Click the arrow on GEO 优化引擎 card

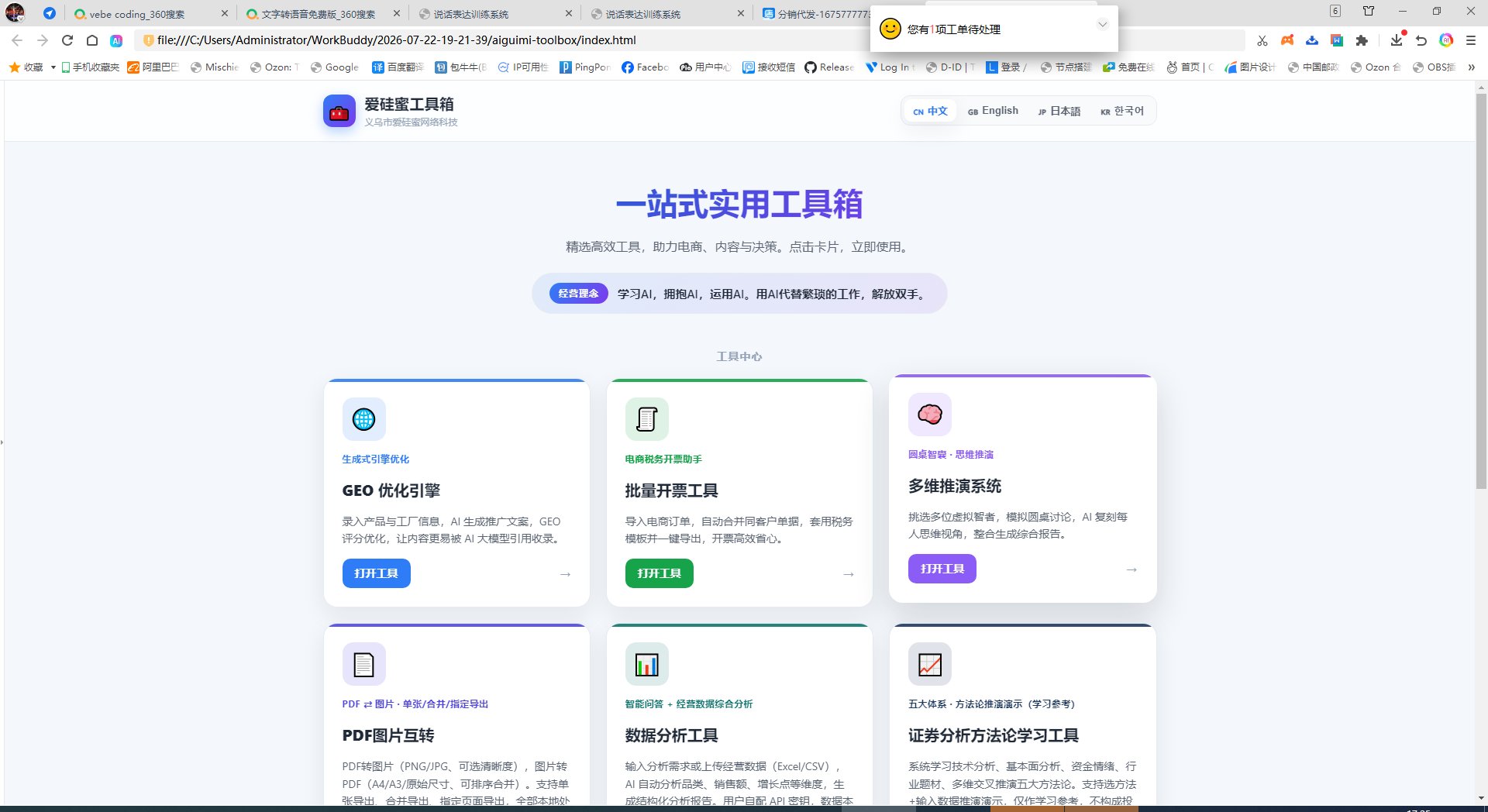click(x=565, y=574)
